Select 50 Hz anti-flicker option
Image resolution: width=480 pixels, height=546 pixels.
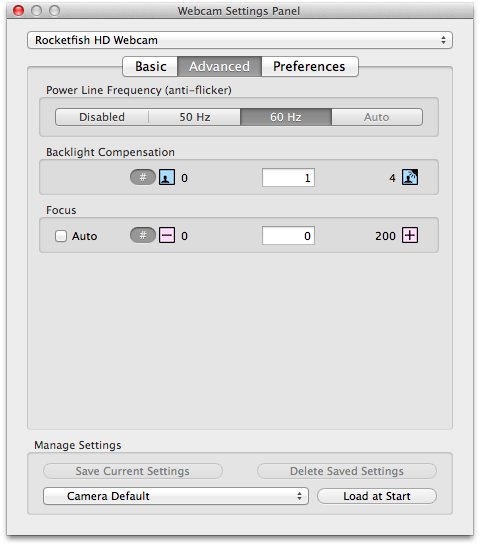pos(194,117)
